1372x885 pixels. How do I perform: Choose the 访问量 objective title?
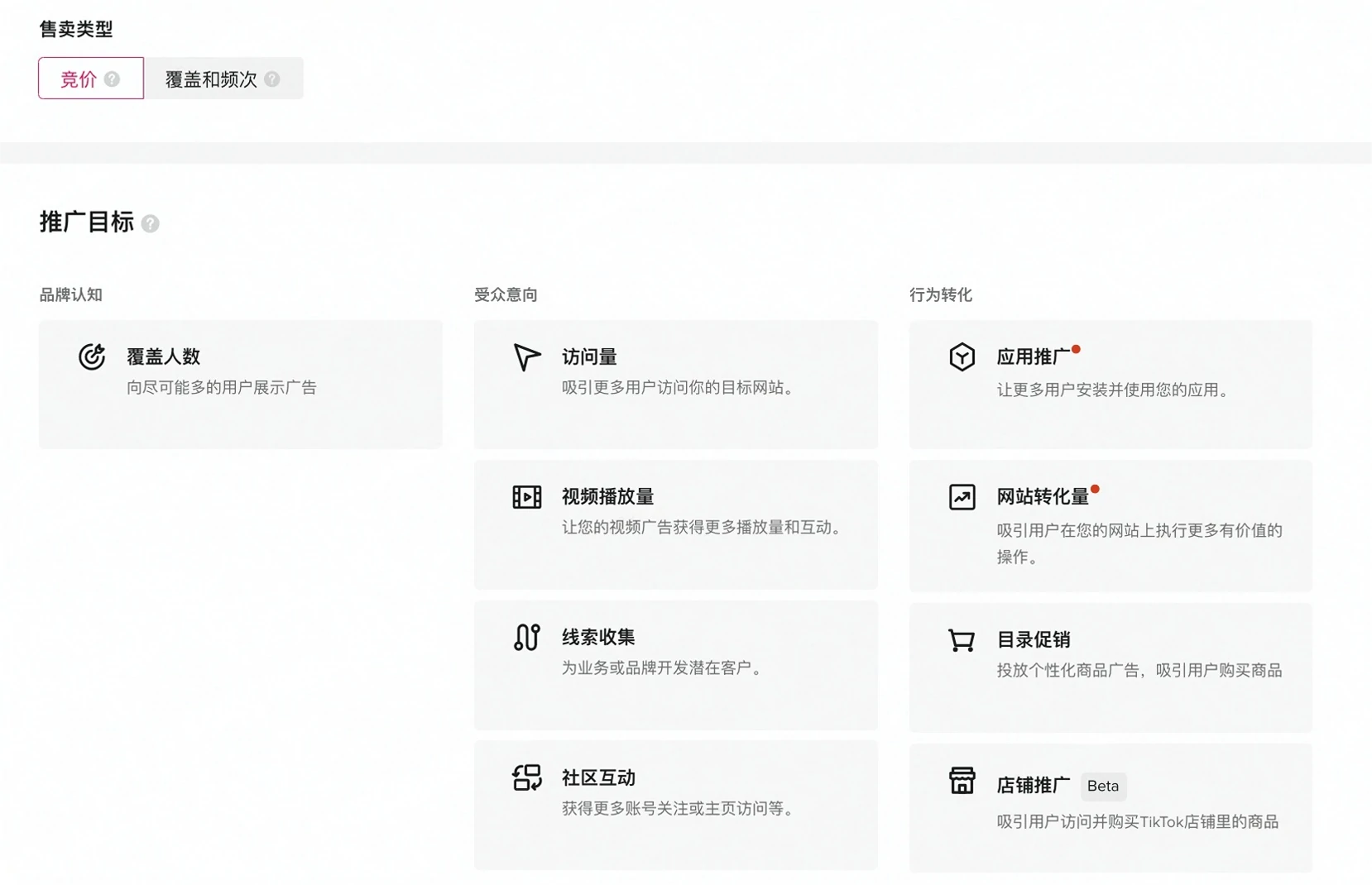589,356
